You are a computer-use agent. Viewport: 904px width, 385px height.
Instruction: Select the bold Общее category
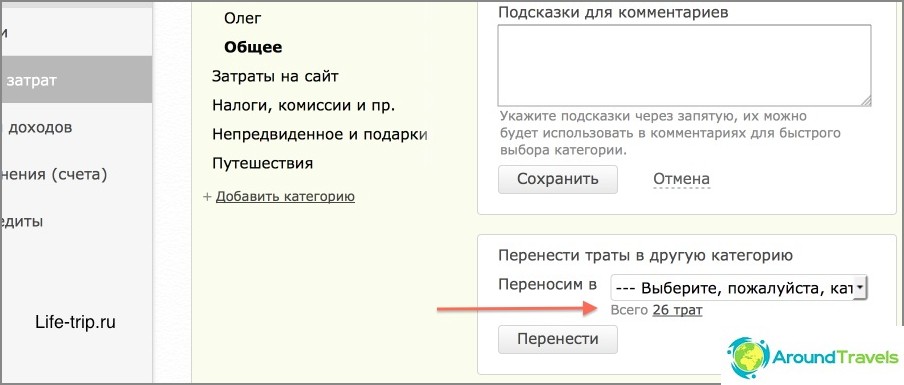pyautogui.click(x=253, y=47)
